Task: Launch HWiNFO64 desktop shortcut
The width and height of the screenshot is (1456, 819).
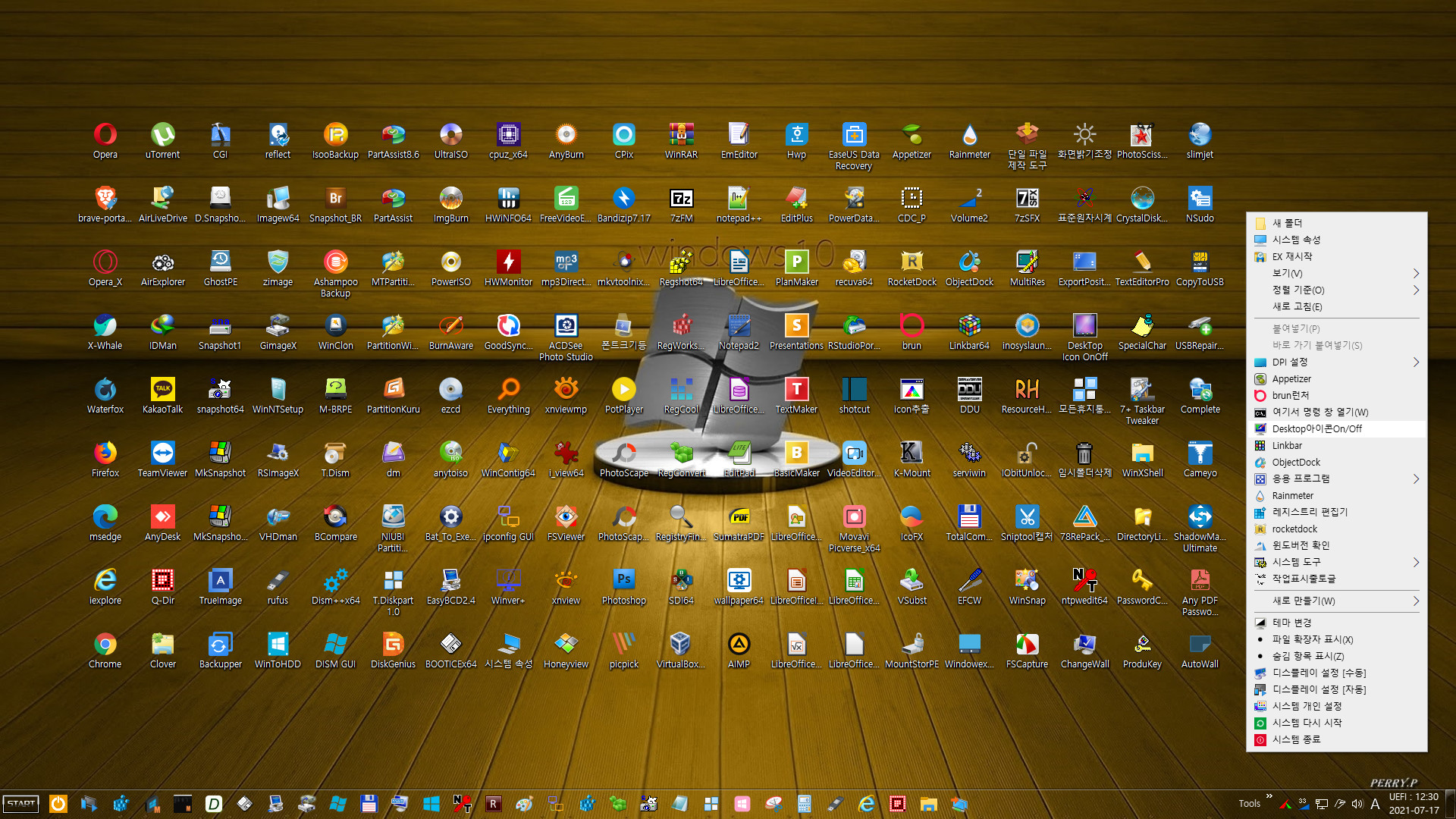Action: pos(508,205)
